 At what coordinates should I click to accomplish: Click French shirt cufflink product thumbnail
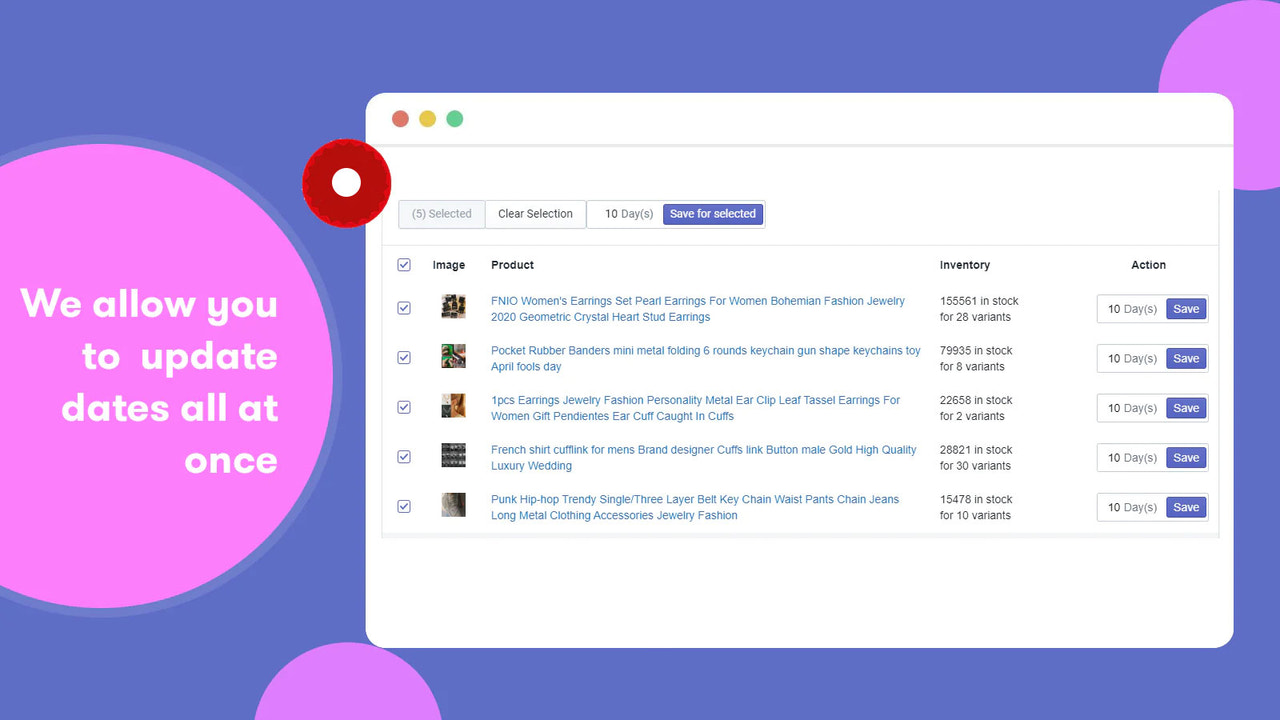[453, 455]
